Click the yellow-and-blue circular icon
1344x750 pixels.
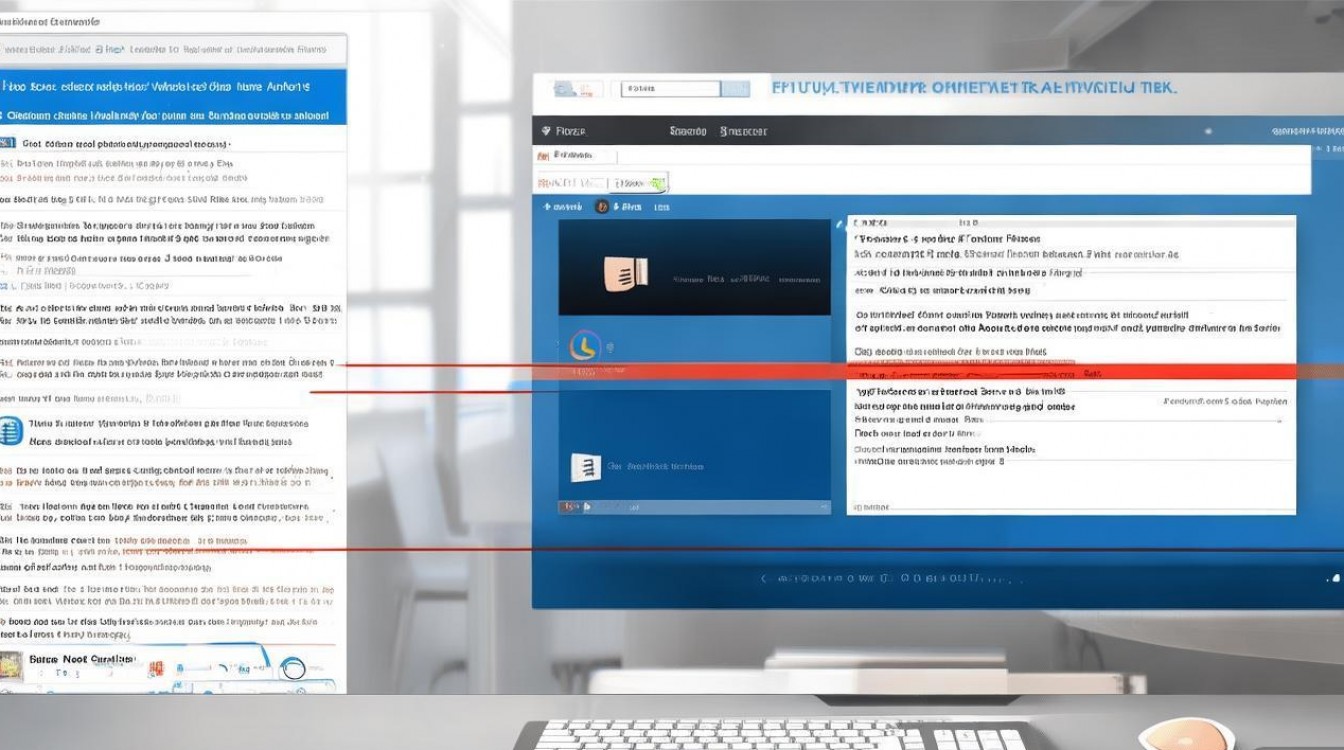[584, 347]
